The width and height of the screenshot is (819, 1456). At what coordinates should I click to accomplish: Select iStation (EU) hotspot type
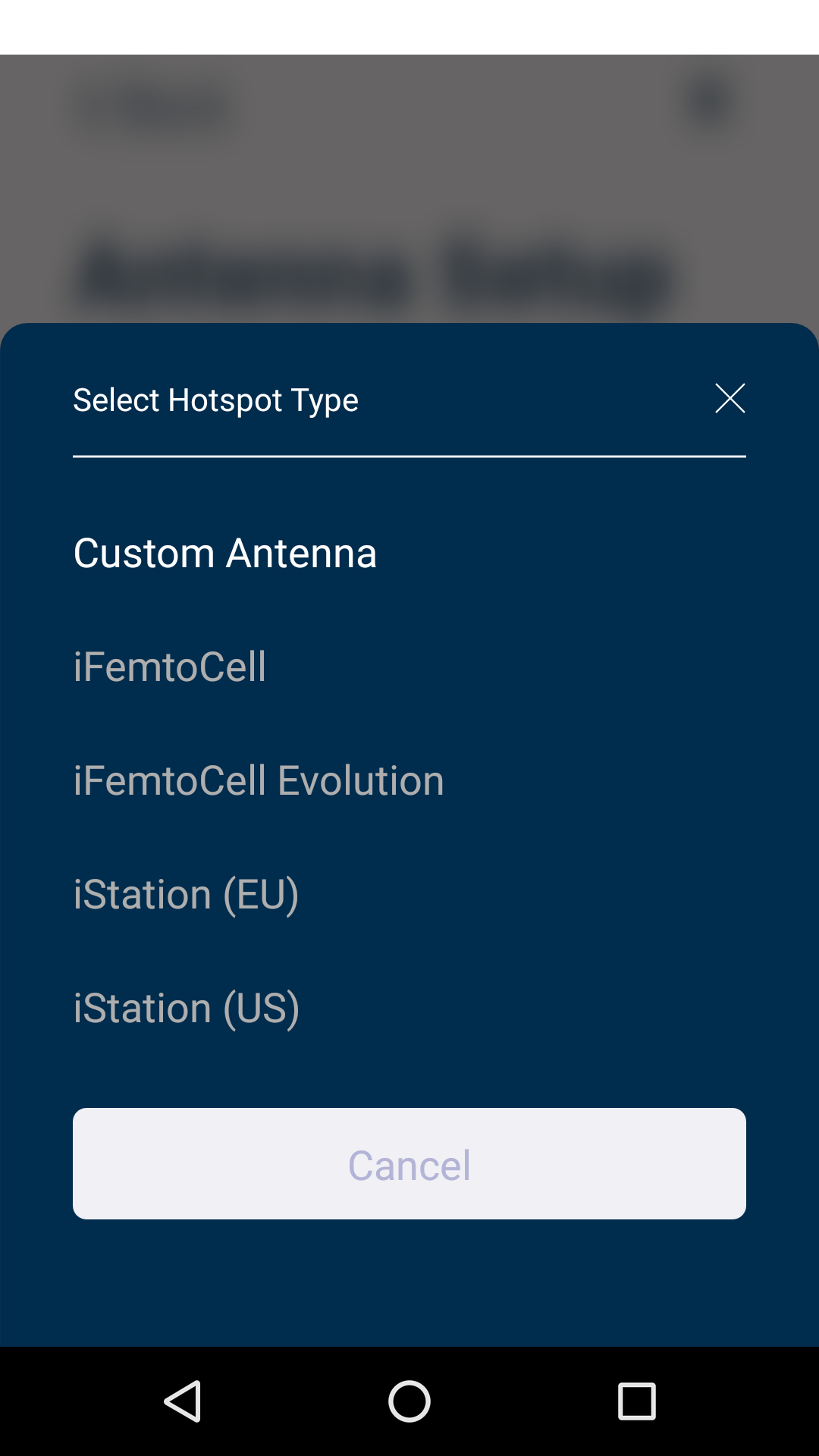[x=186, y=895]
